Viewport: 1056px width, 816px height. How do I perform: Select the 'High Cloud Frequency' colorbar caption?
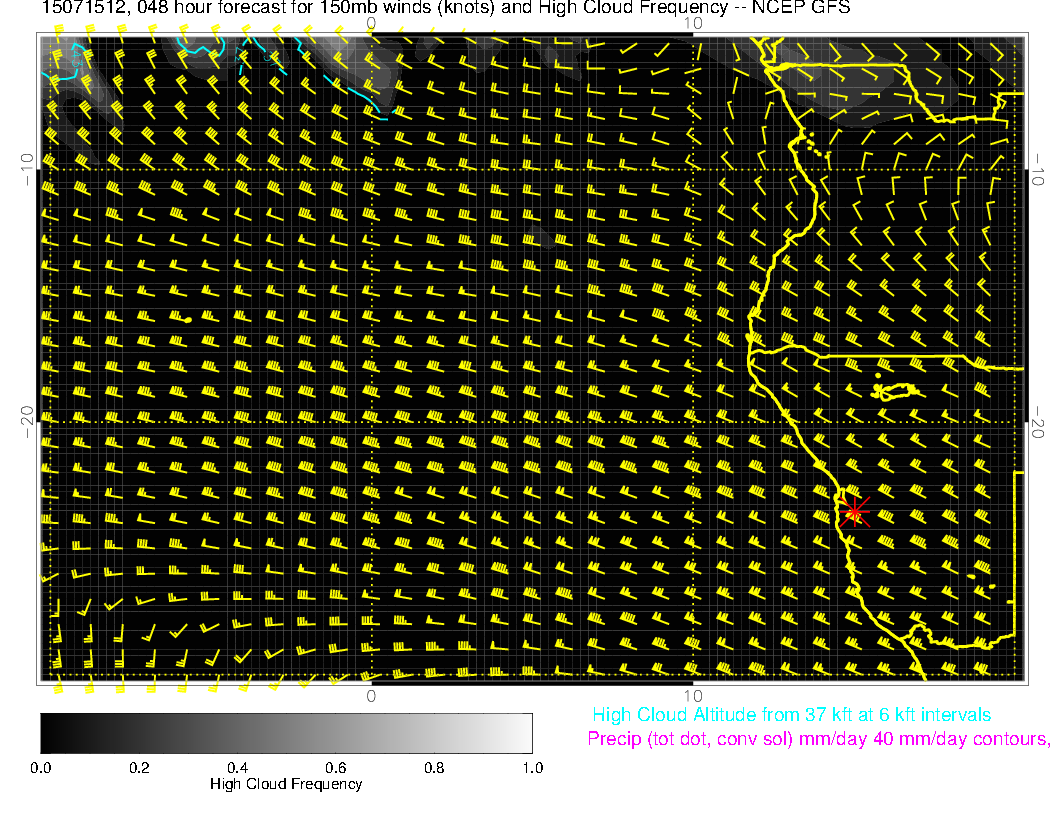[286, 784]
